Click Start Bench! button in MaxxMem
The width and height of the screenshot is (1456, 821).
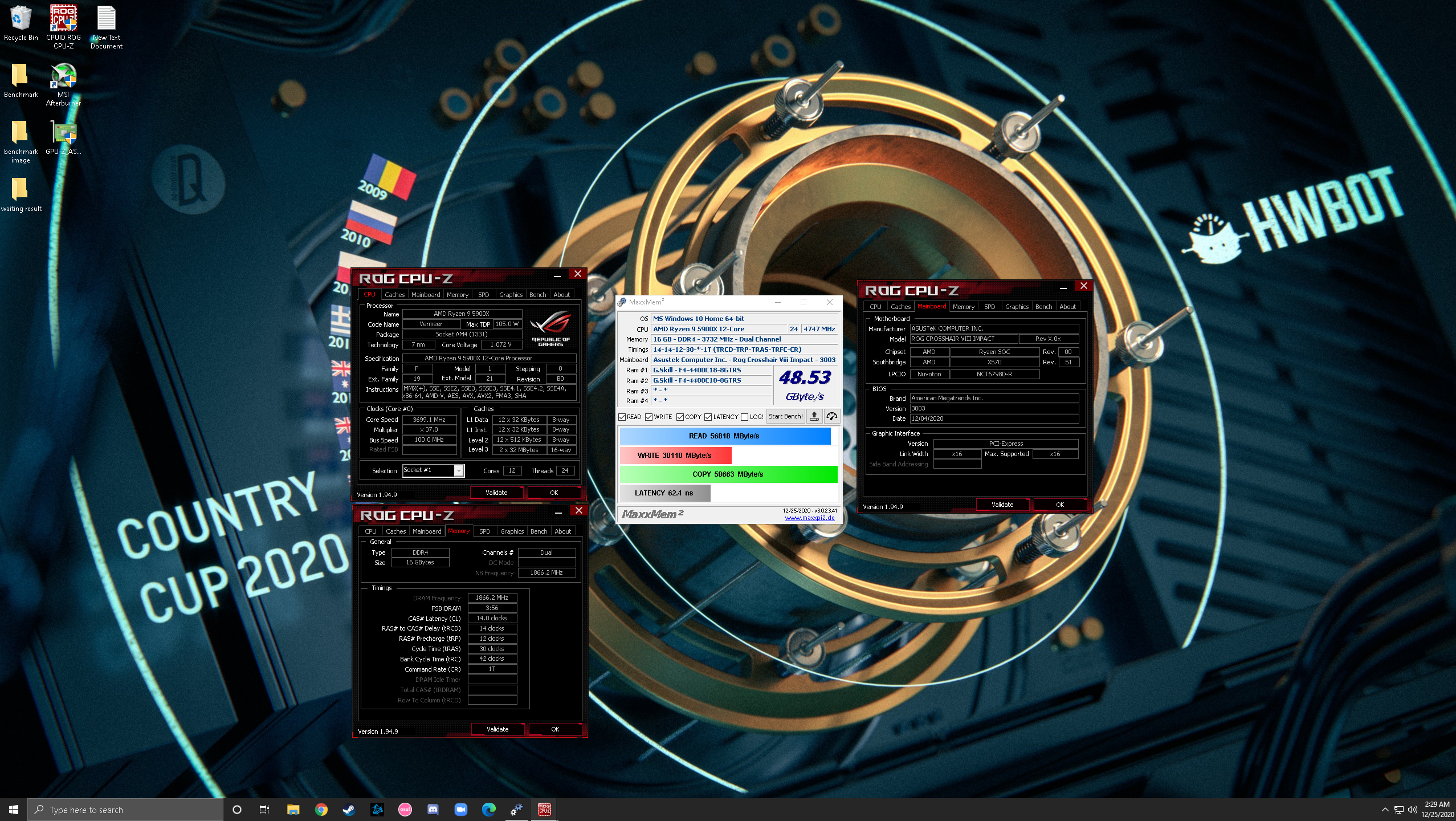click(785, 416)
